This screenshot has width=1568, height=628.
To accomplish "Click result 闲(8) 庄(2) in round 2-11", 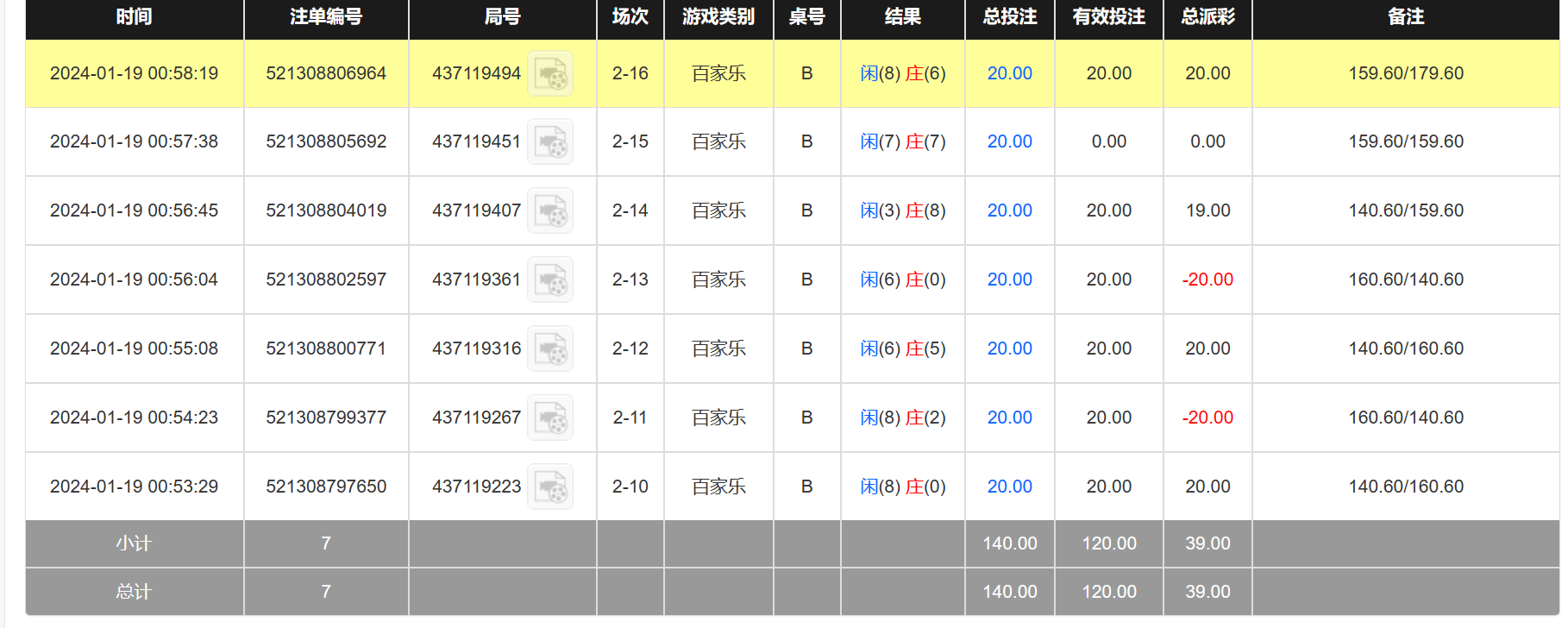I will point(903,418).
